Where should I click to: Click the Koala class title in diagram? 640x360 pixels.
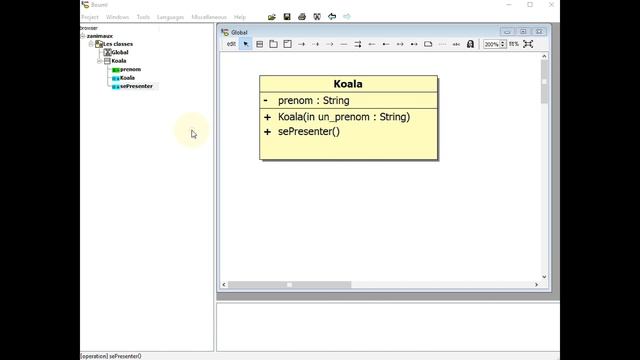point(348,84)
